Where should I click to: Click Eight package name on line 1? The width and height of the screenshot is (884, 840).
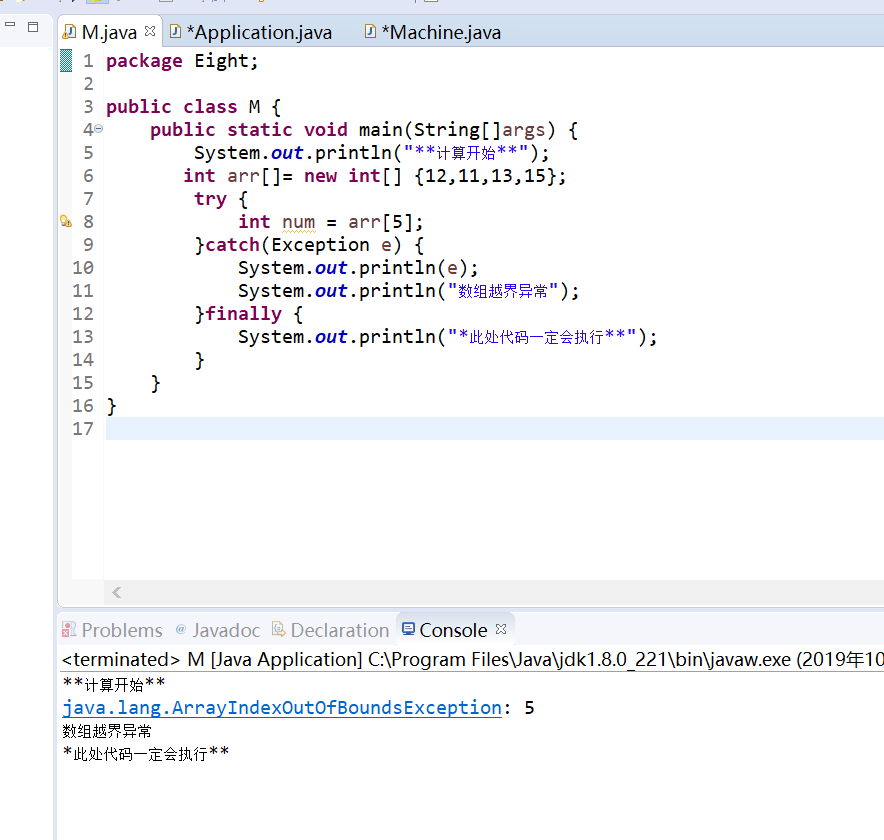pos(221,61)
